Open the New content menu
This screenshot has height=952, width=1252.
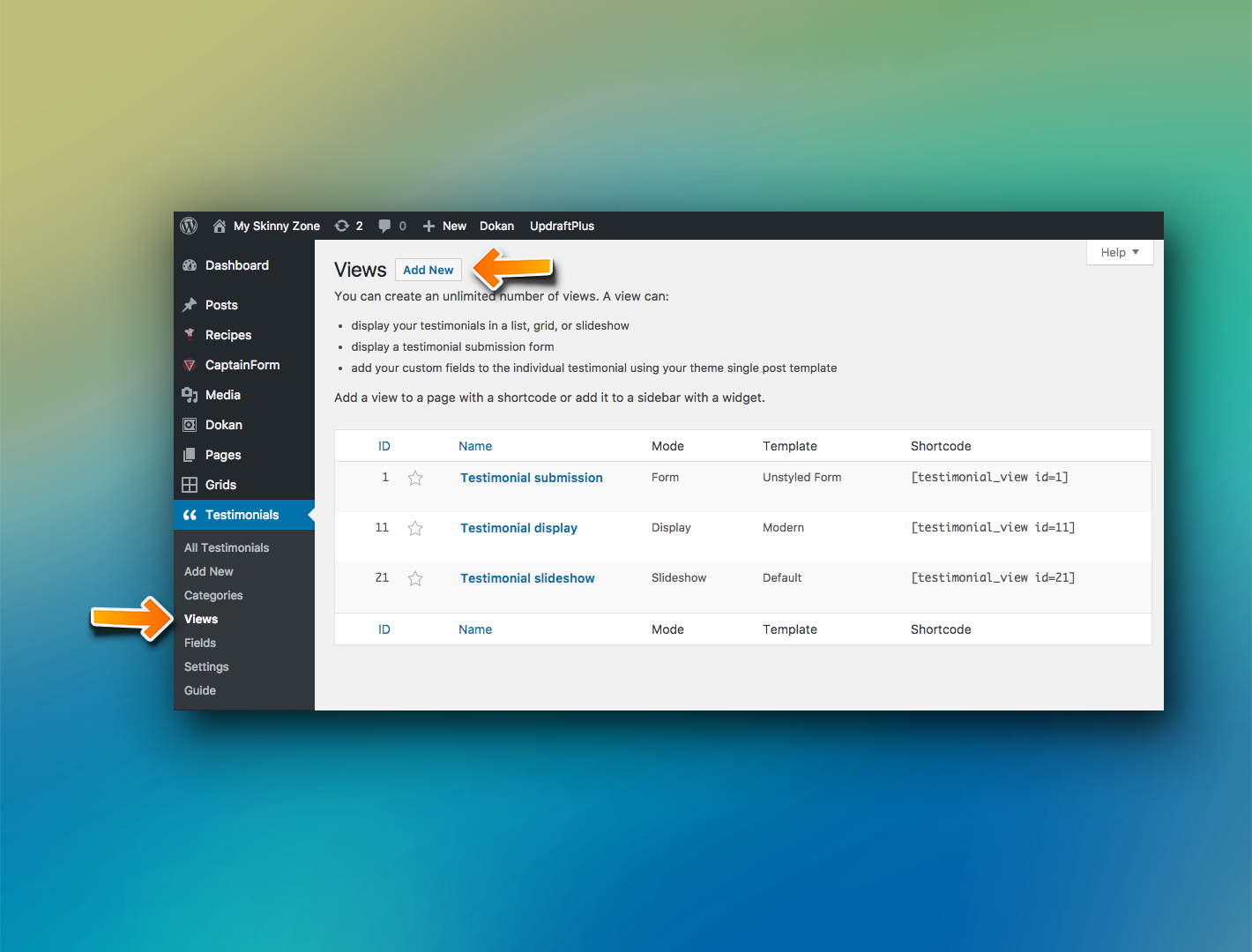click(x=445, y=226)
